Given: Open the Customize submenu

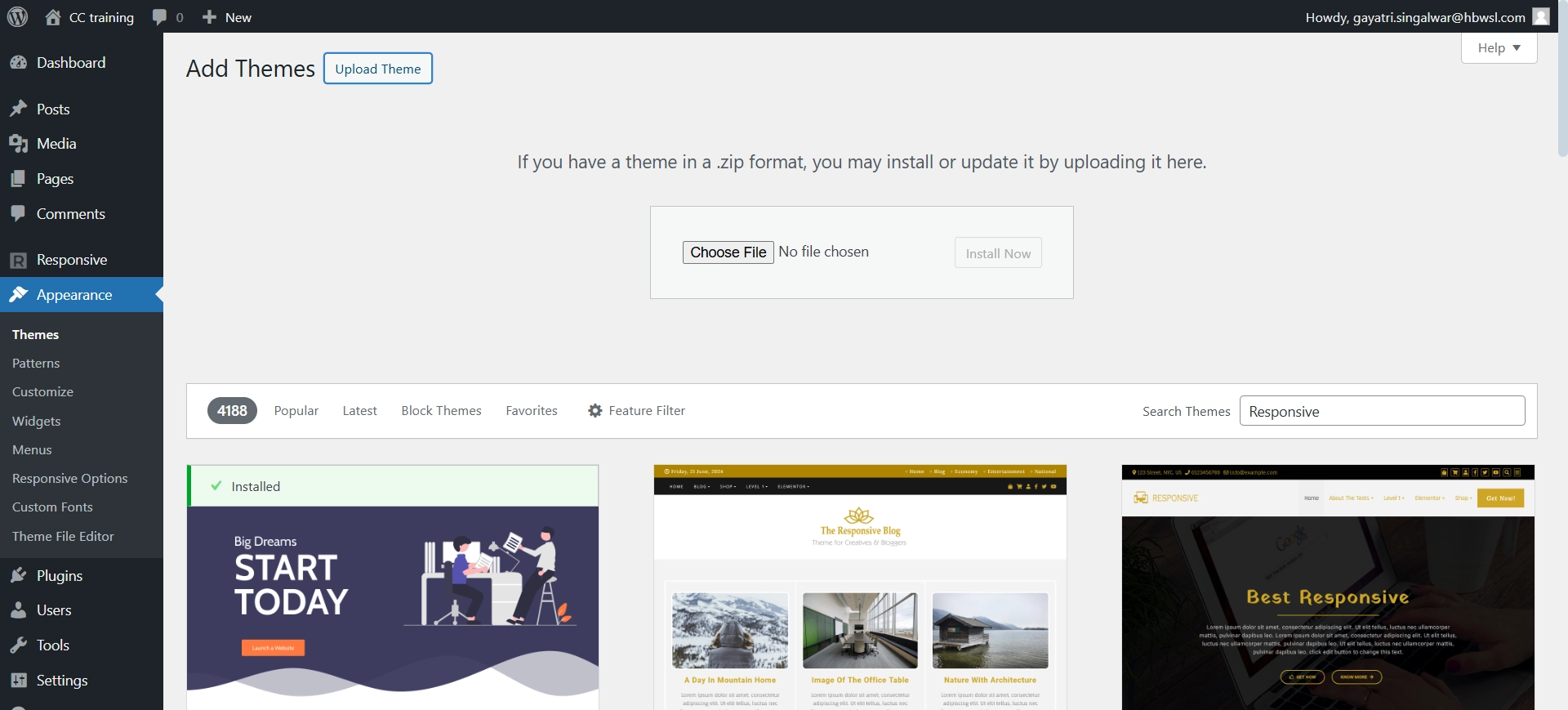Looking at the screenshot, I should (42, 391).
